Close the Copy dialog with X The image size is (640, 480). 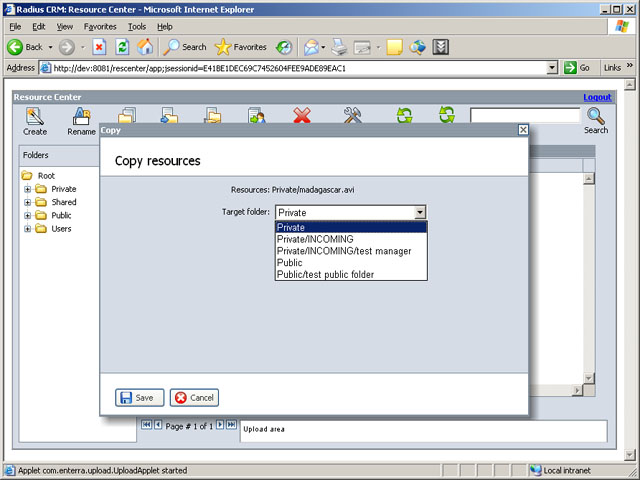[523, 130]
